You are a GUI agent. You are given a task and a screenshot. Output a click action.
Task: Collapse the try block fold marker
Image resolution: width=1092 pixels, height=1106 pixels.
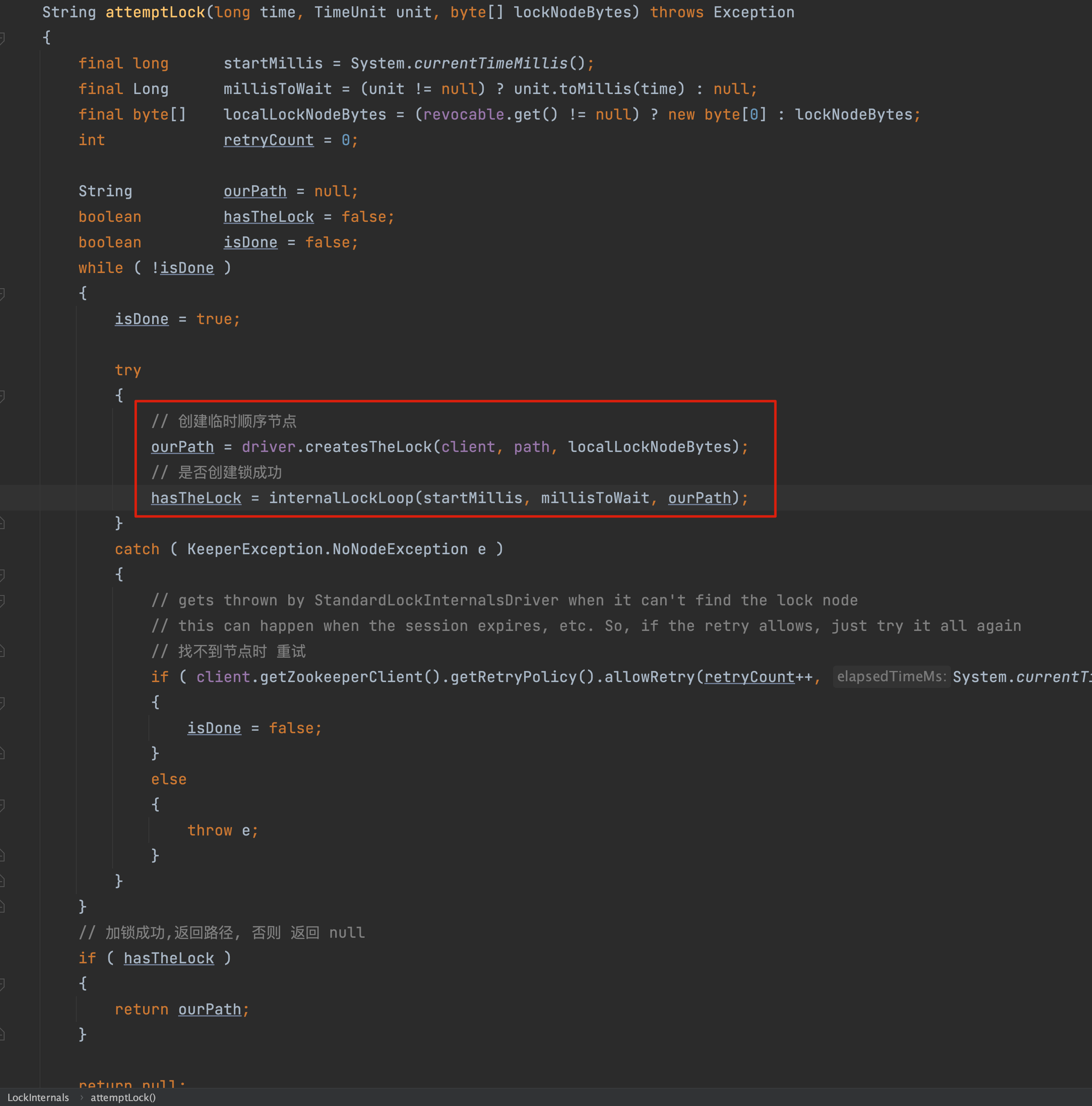(x=2, y=396)
